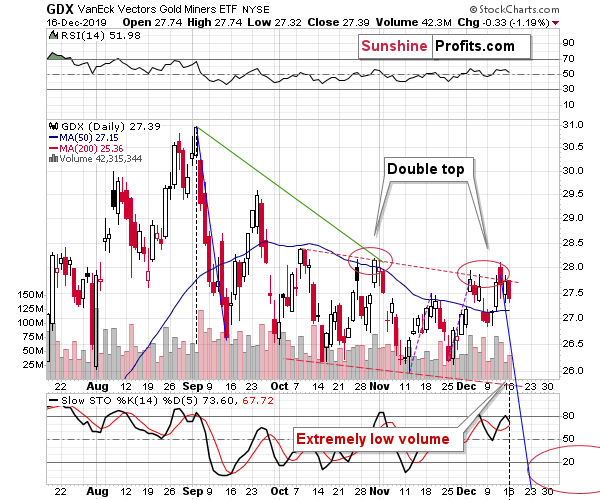The width and height of the screenshot is (600, 500).
Task: Click the 30 level on the RSI axis
Action: [x=568, y=89]
